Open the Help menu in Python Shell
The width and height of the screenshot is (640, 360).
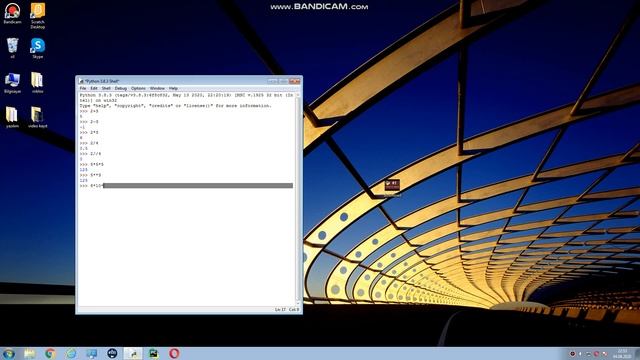click(173, 88)
